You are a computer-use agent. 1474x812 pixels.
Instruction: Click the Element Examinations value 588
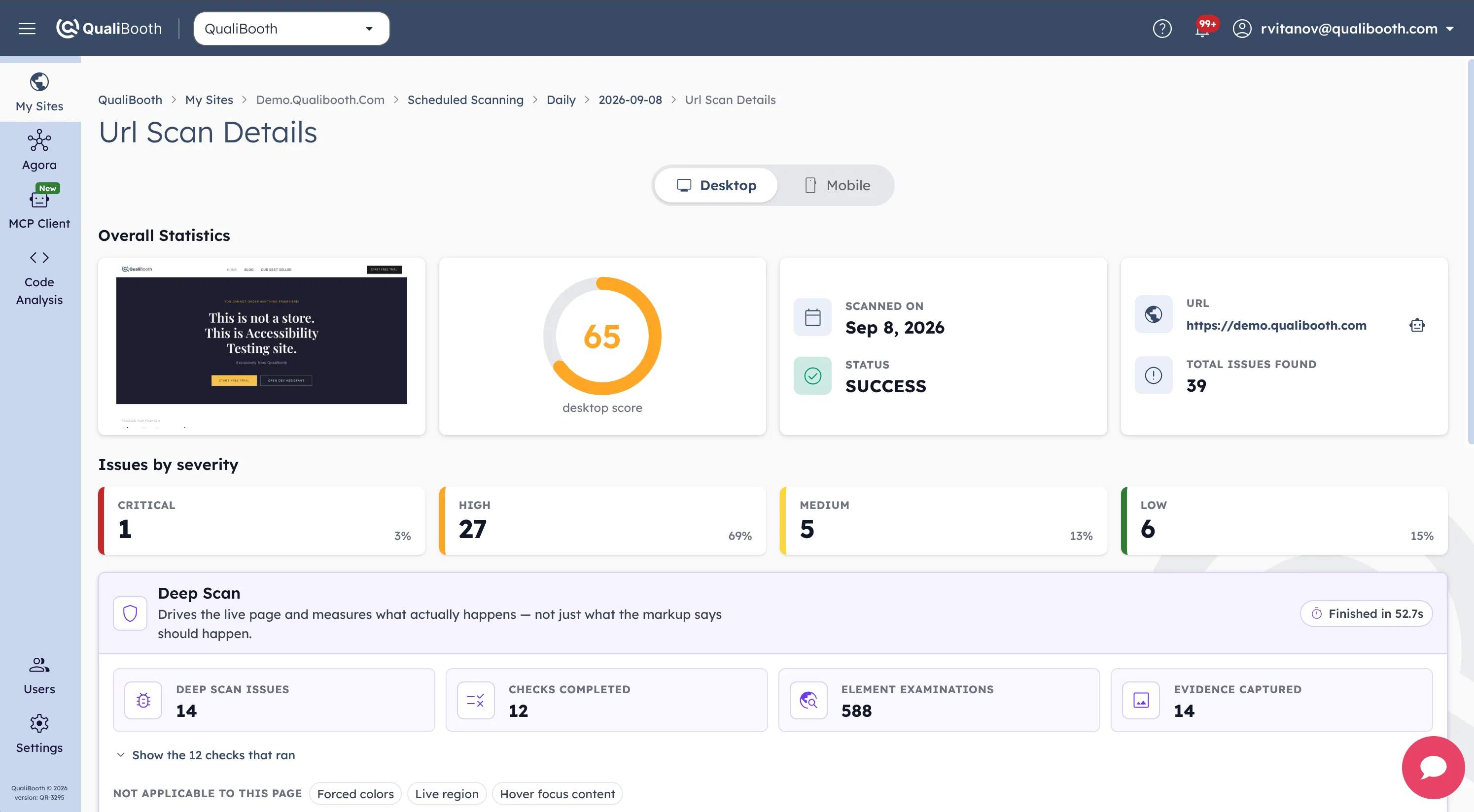[x=857, y=711]
